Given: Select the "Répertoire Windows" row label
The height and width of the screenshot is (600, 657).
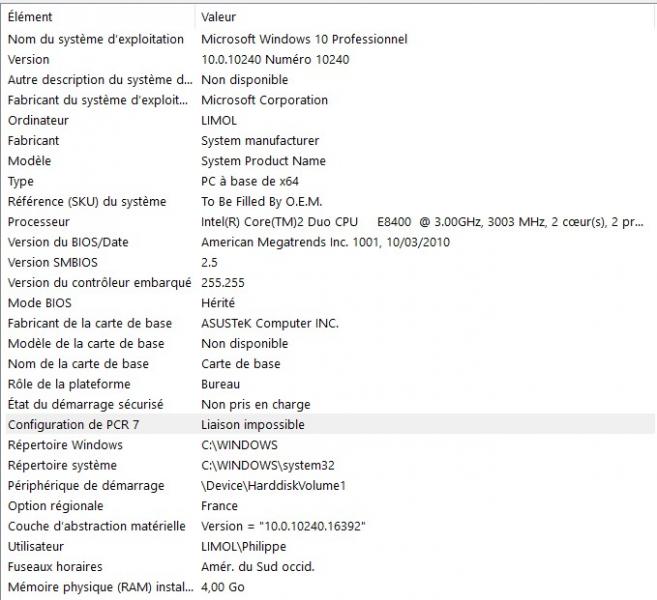Looking at the screenshot, I should click(65, 445).
